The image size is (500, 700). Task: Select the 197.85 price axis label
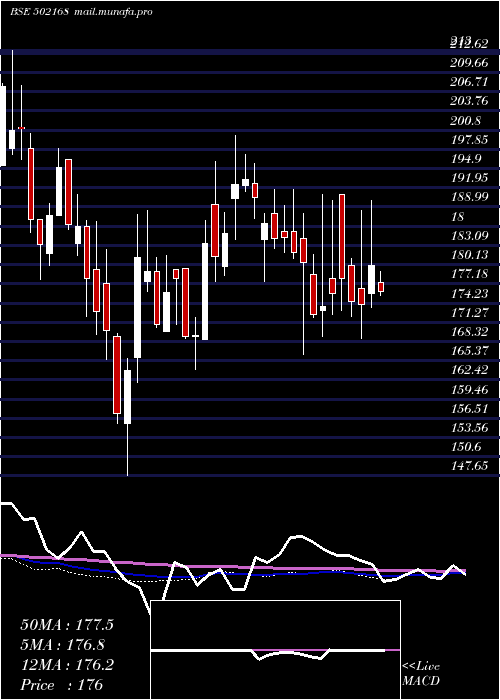(x=469, y=140)
